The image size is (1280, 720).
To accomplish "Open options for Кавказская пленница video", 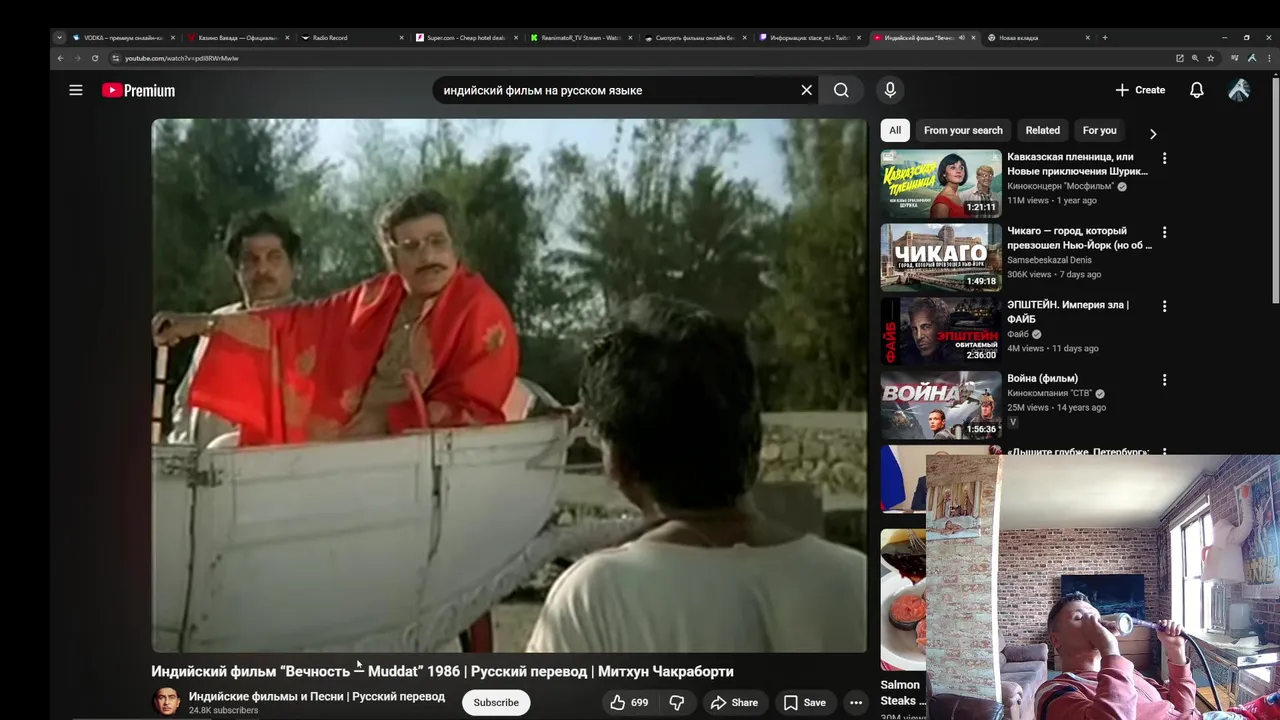I will pyautogui.click(x=1164, y=158).
